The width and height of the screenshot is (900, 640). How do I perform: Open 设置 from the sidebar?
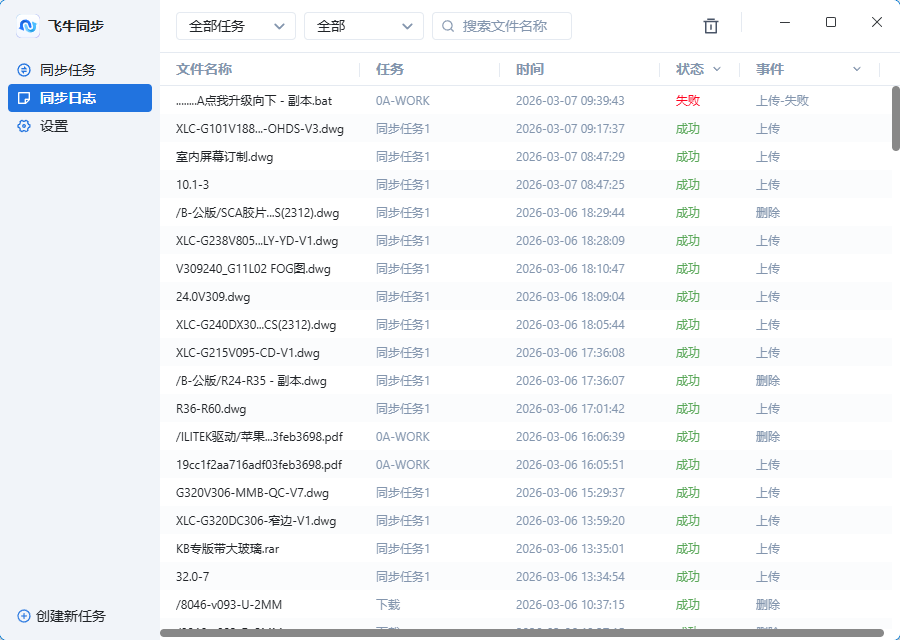click(x=80, y=126)
